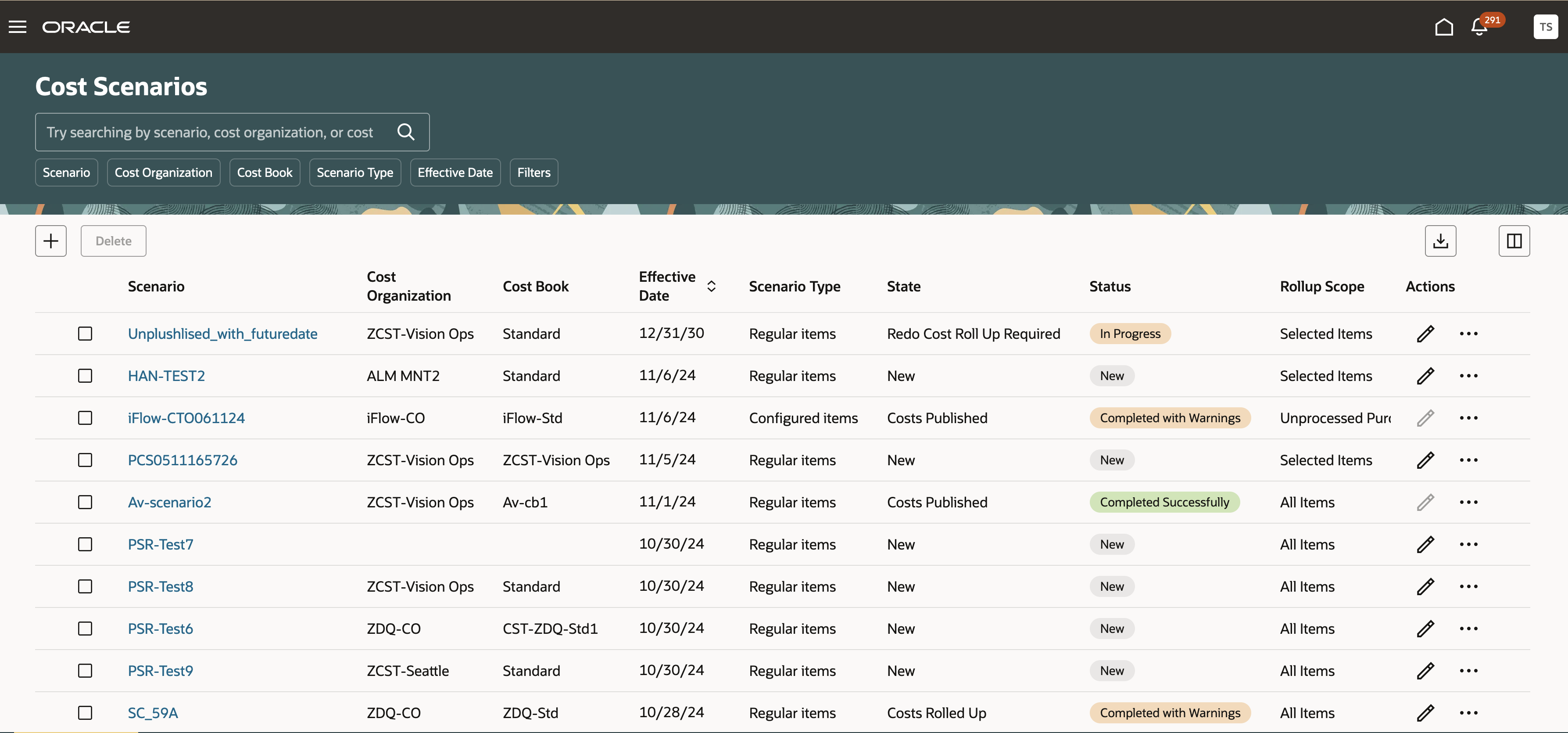
Task: Open the hamburger navigation menu
Action: tap(17, 27)
